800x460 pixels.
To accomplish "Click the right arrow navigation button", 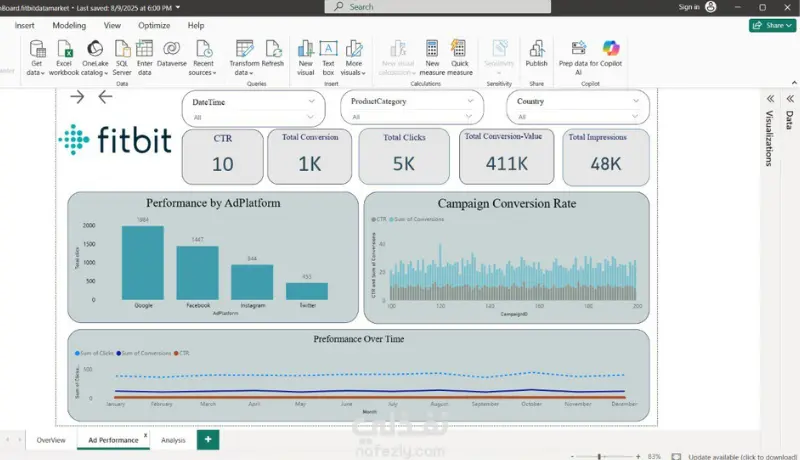I will [x=77, y=97].
